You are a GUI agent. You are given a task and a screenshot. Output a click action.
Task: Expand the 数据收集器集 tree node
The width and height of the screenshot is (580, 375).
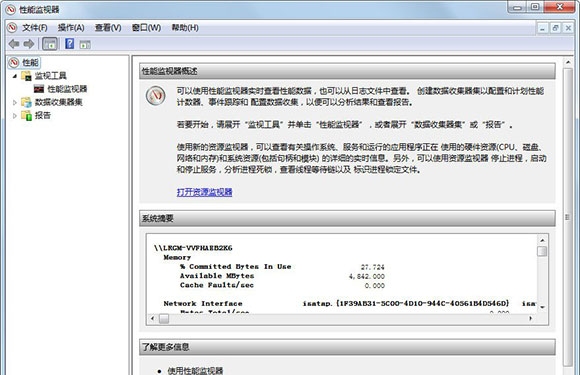click(15, 102)
